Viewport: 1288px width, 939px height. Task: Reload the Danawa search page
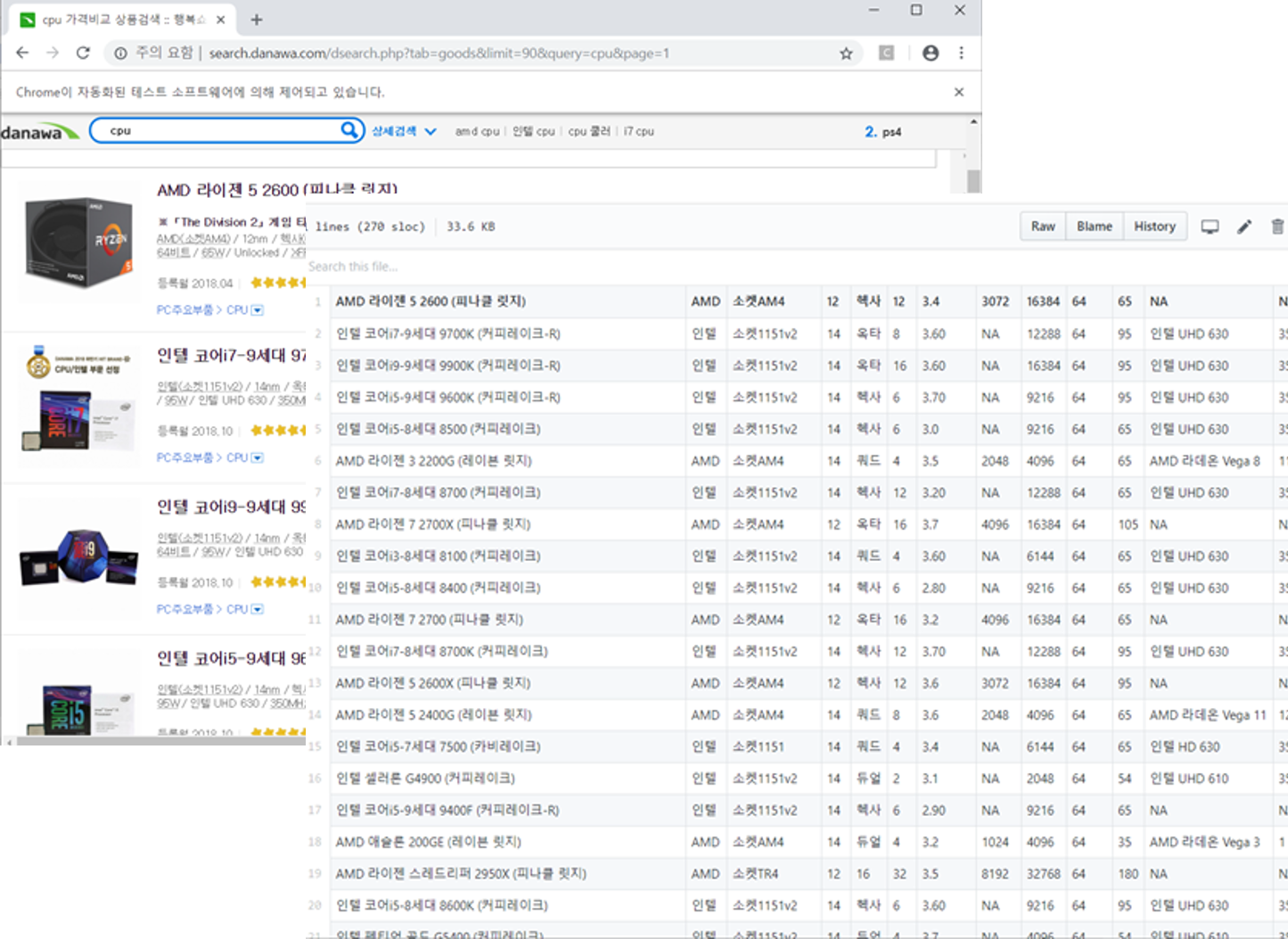pyautogui.click(x=83, y=54)
